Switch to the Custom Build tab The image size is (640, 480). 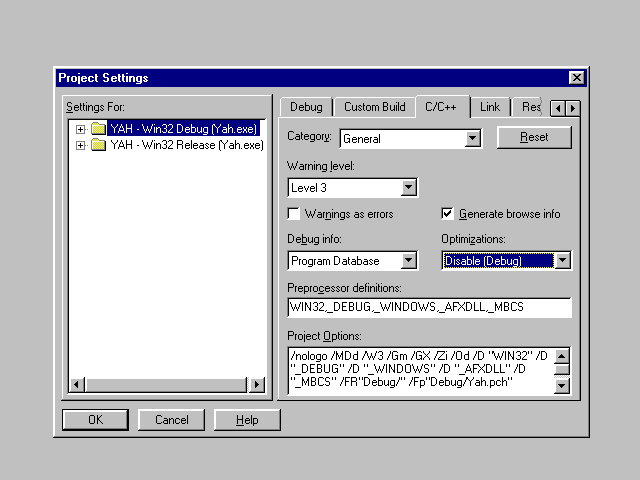pyautogui.click(x=375, y=107)
